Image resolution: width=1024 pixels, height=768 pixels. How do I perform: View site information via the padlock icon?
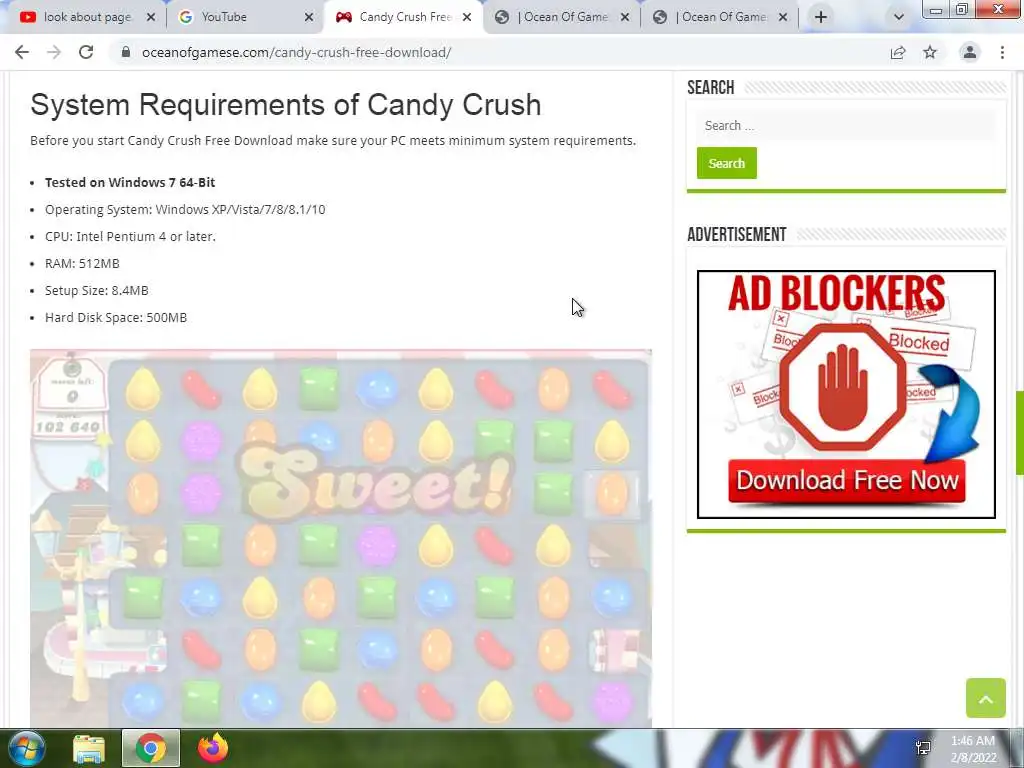[126, 52]
